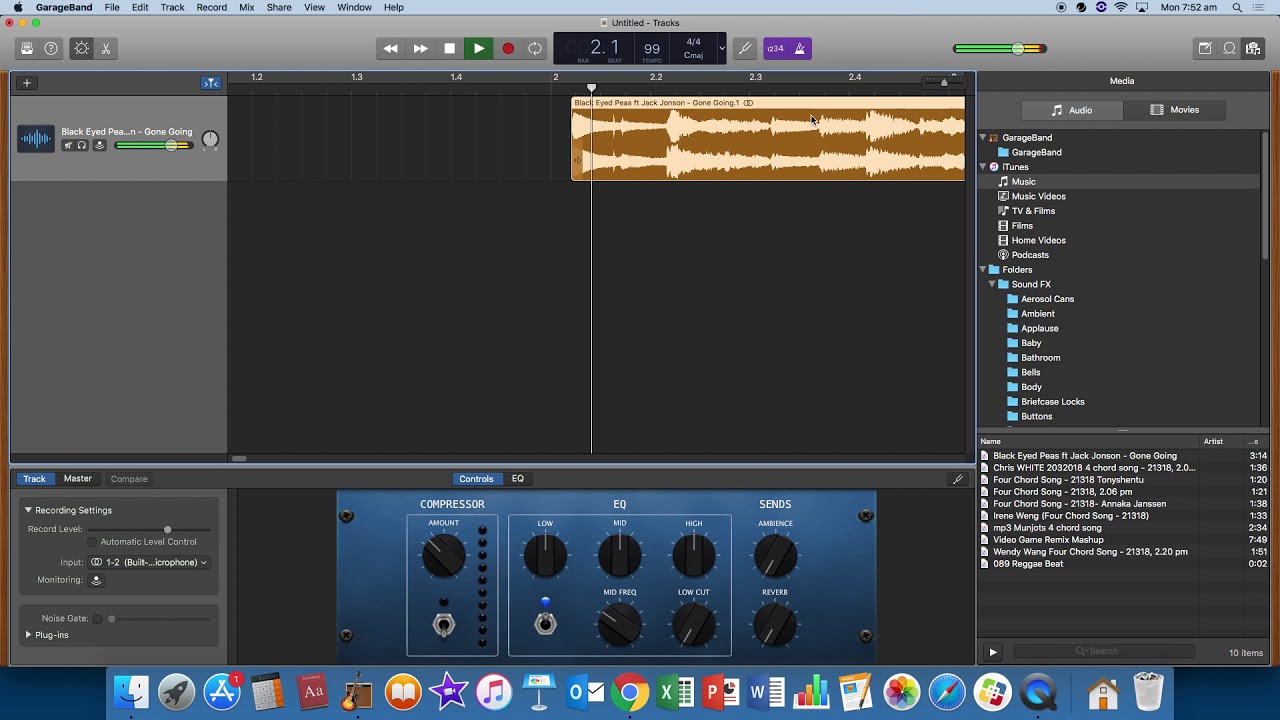Open the Input 1-2 dropdown

point(149,562)
